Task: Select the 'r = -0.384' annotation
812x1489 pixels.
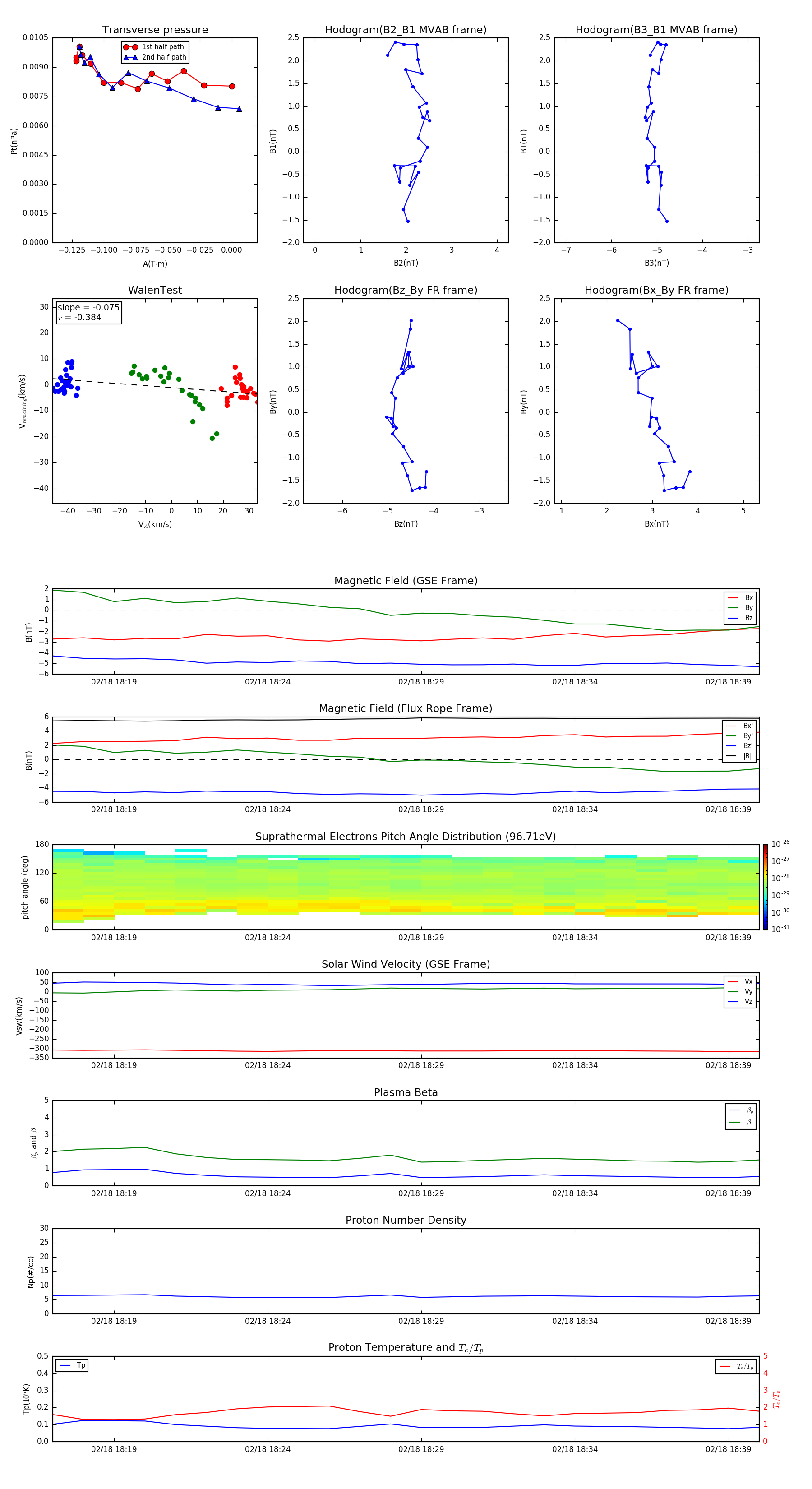Action: coord(80,317)
